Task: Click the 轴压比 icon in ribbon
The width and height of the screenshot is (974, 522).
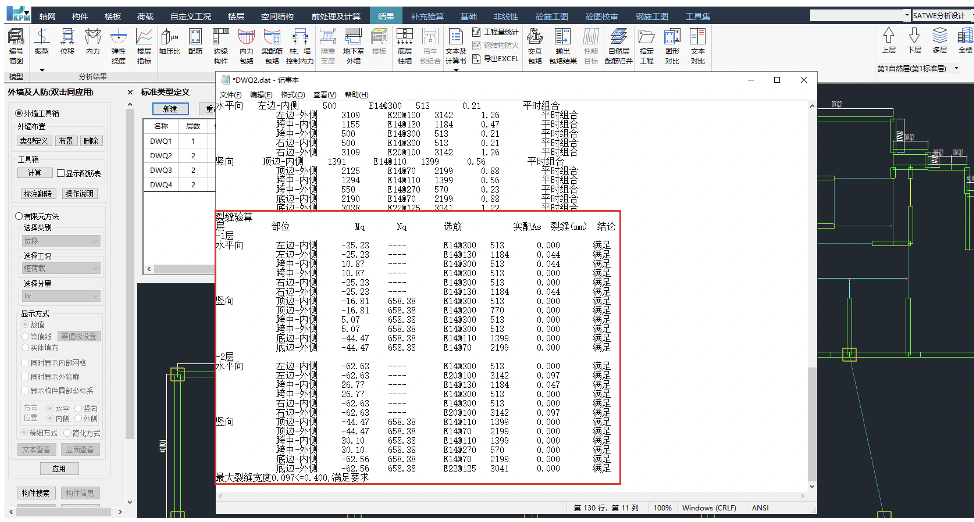Action: tap(168, 44)
